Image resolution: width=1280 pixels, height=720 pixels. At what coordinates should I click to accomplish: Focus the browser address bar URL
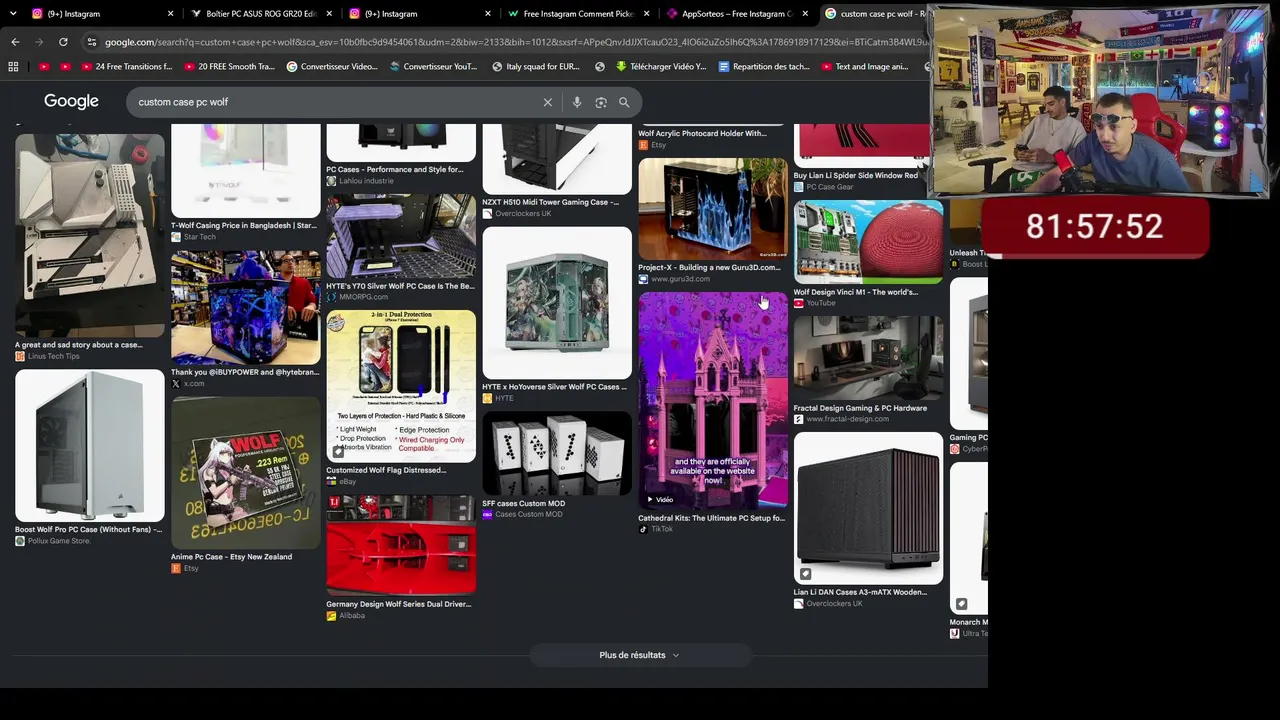(515, 42)
